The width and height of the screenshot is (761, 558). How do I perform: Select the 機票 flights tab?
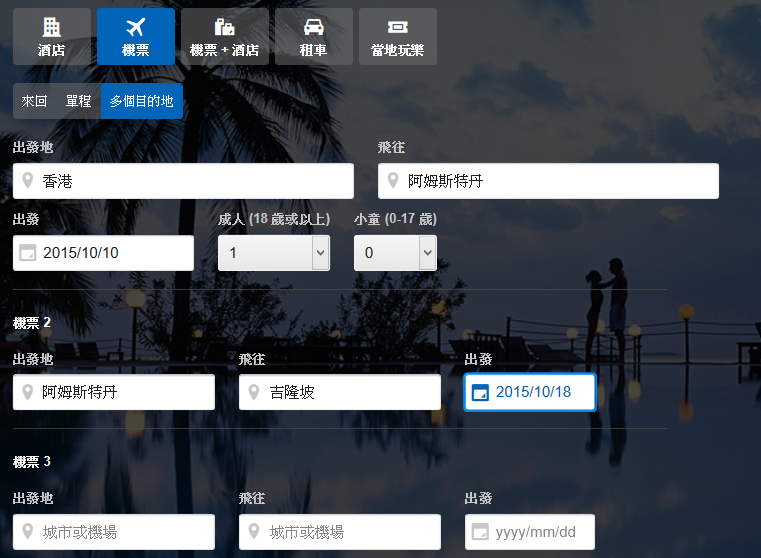pos(136,36)
